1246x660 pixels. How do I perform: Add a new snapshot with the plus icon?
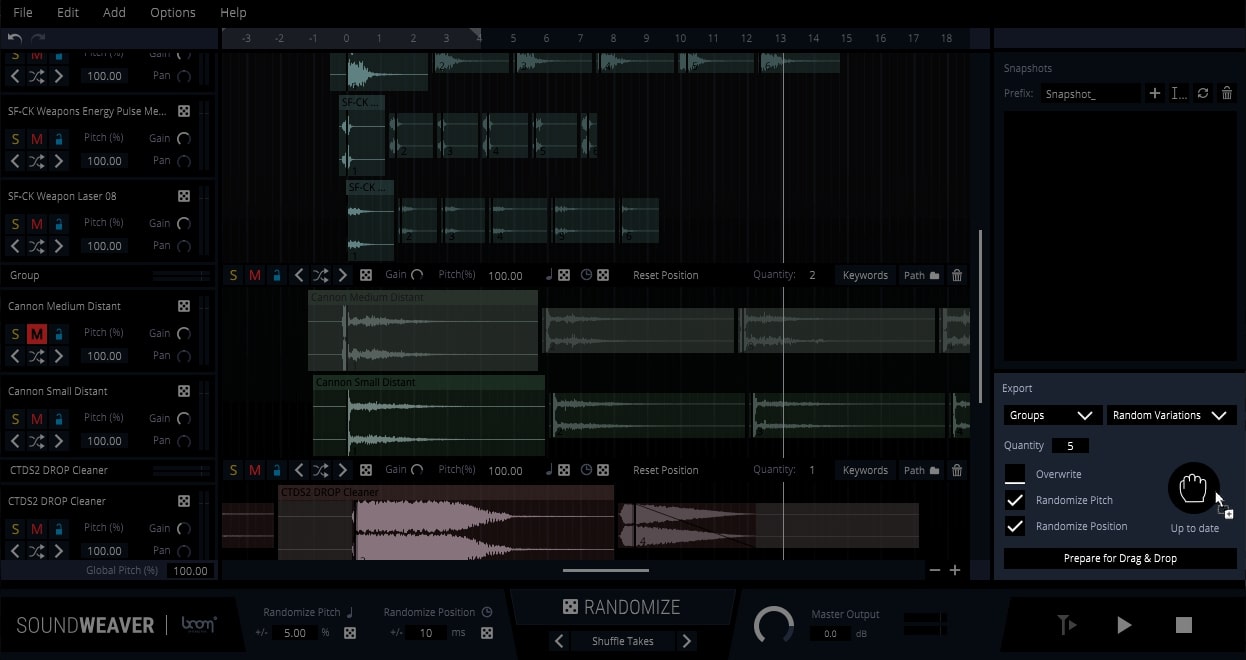coord(1155,93)
